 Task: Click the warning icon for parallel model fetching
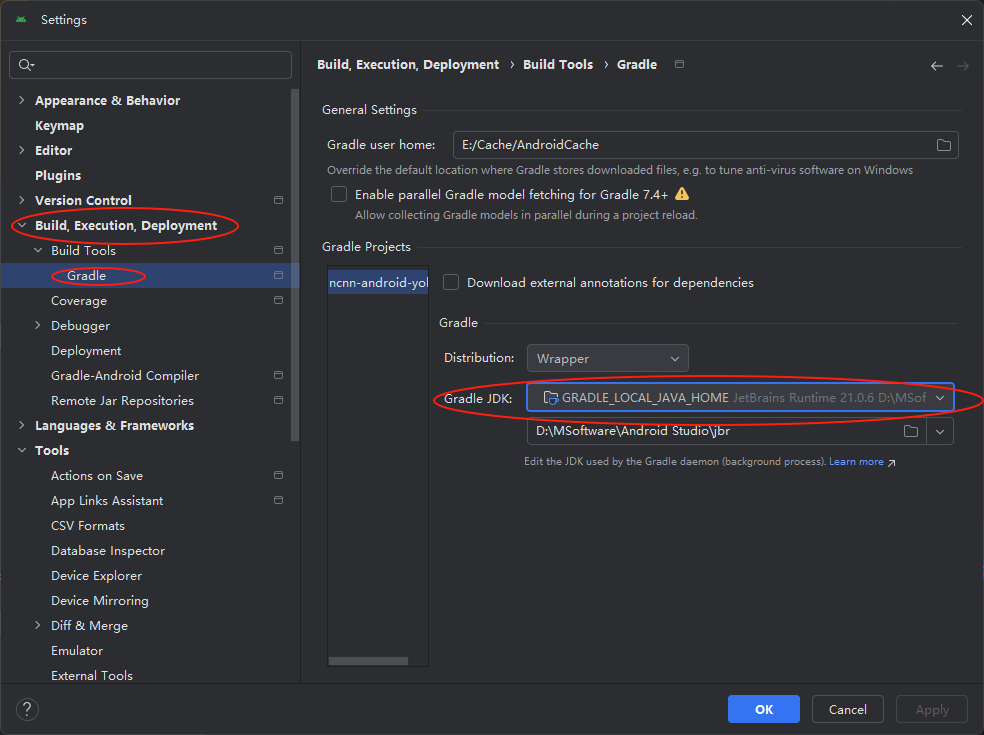click(682, 194)
